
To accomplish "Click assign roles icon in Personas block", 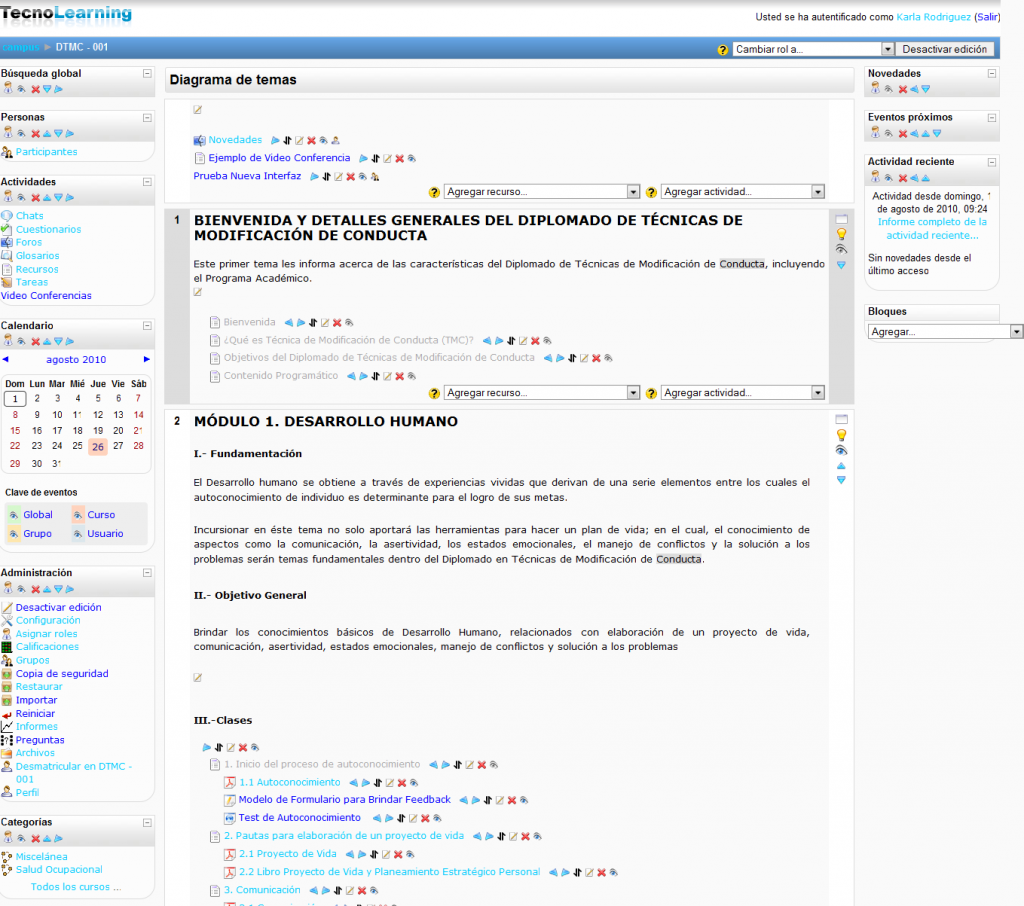I will point(7,133).
